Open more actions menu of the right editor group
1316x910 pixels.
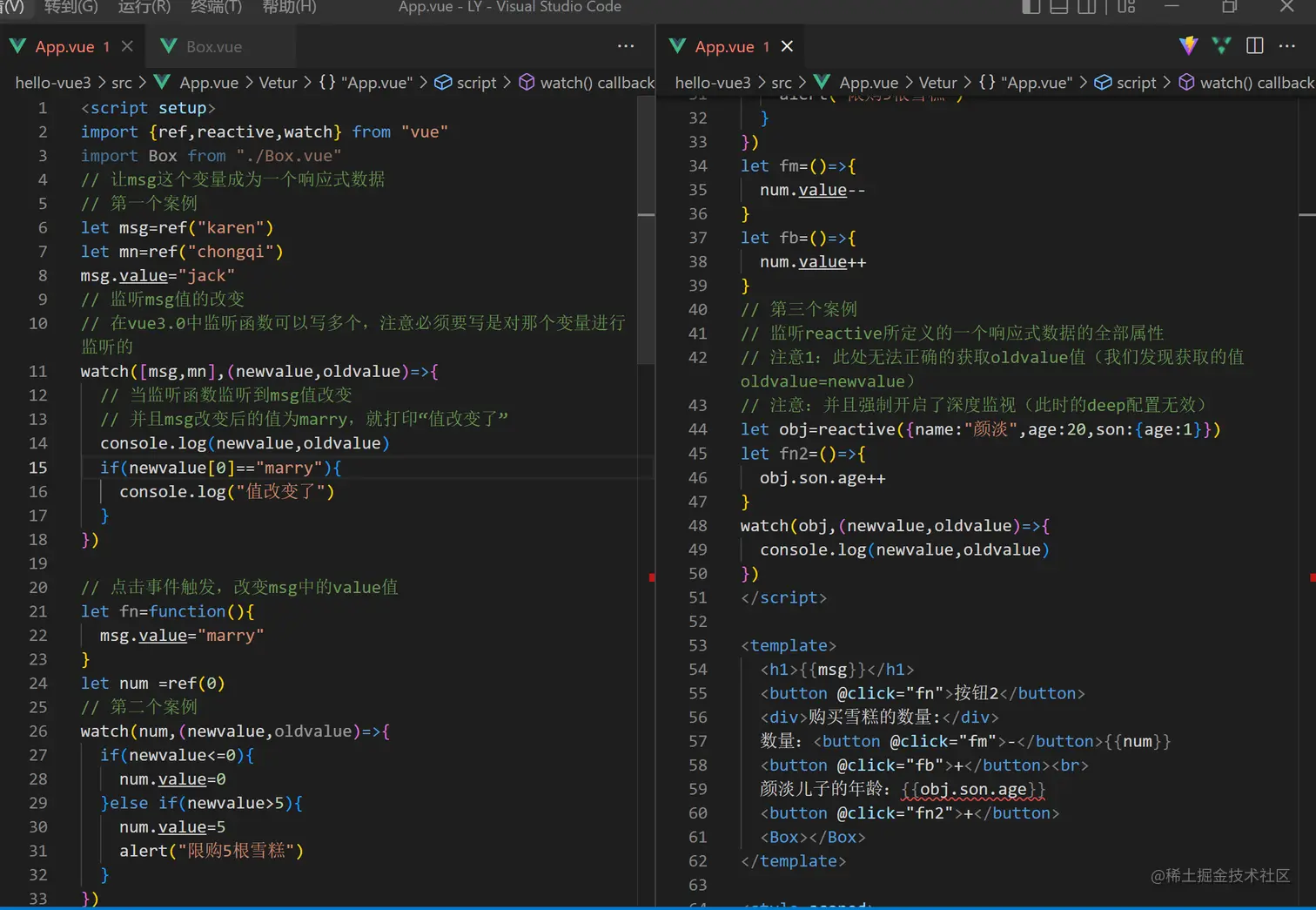[1287, 46]
